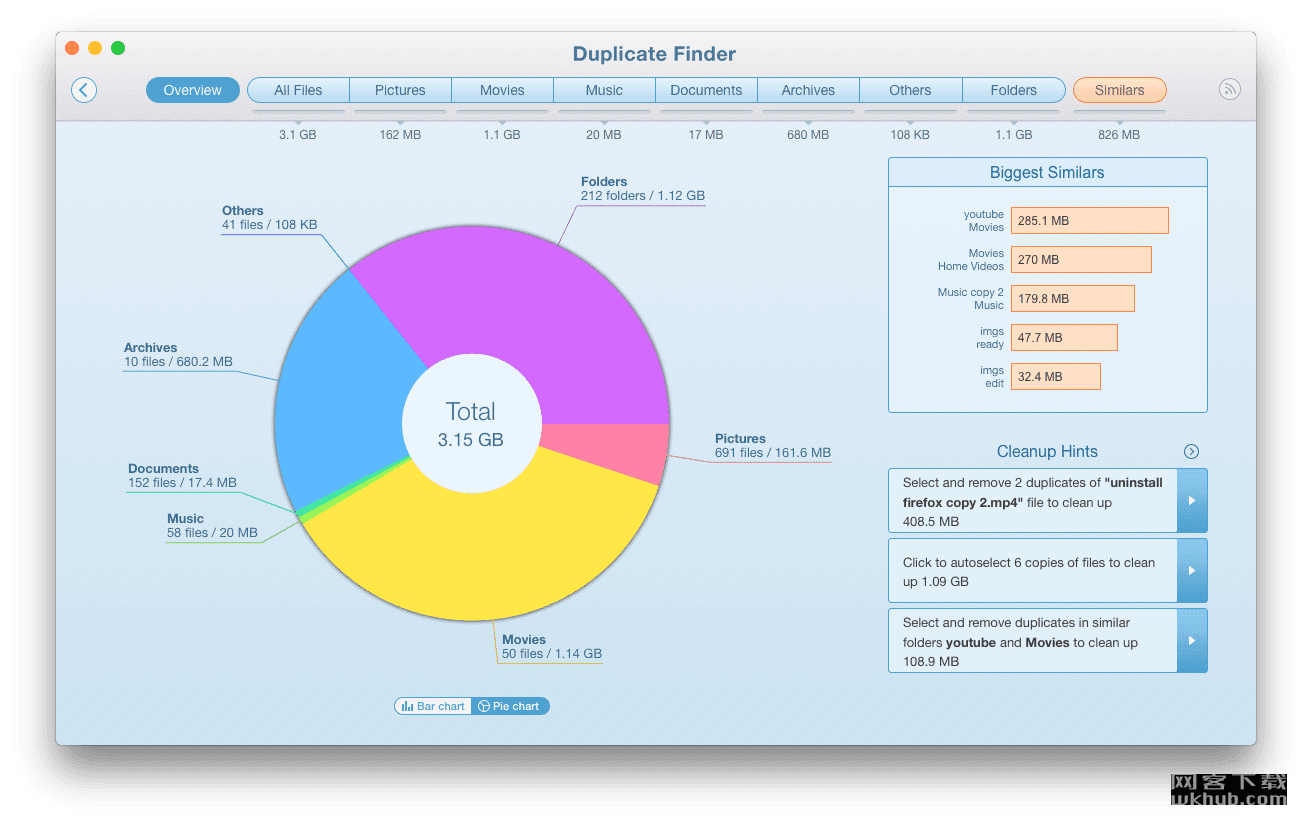This screenshot has width=1312, height=825.
Task: Click the 162 MB size under Pictures
Action: [x=400, y=134]
